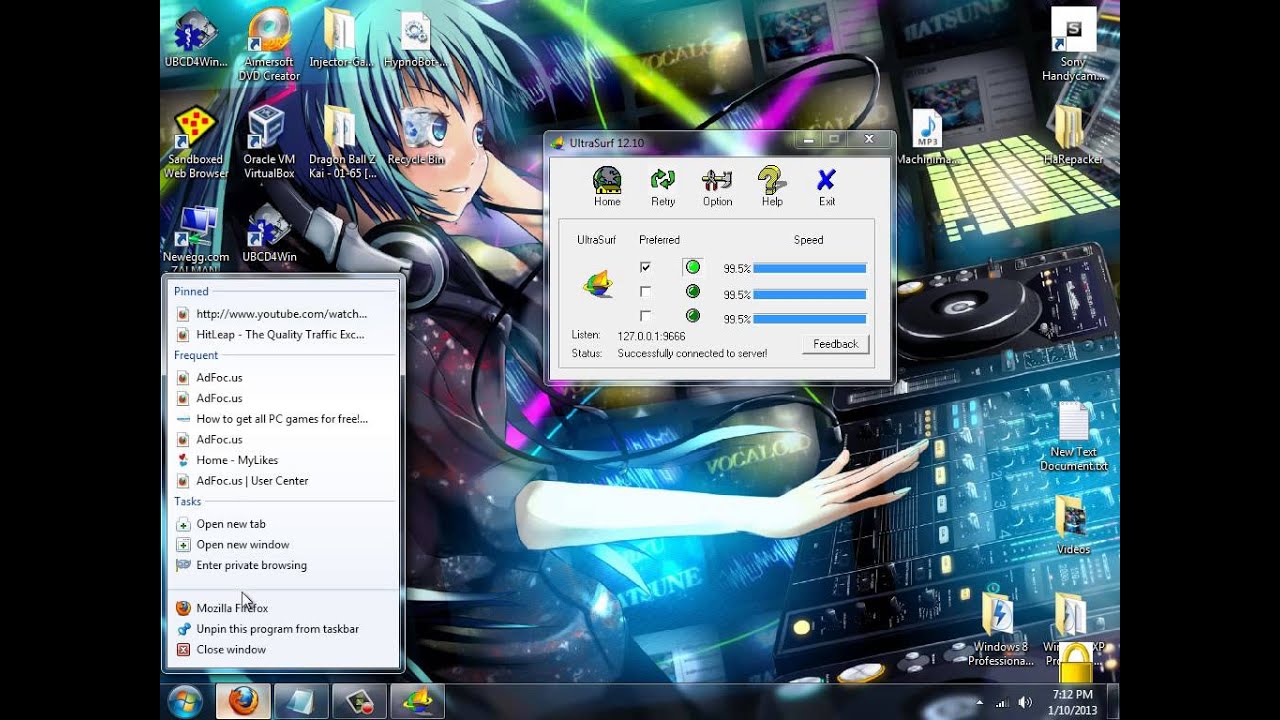Screen dimensions: 1280x720
Task: Select the first green server indicator
Action: [692, 267]
